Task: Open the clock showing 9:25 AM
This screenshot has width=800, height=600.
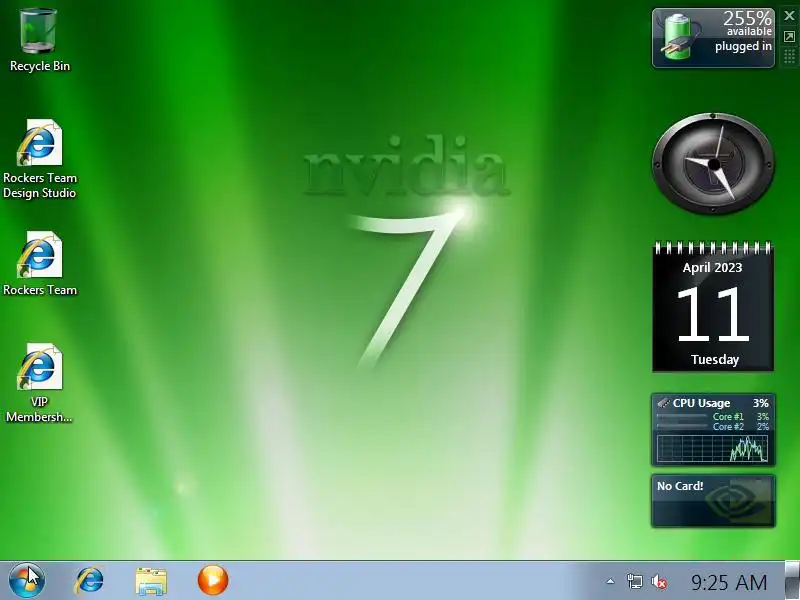Action: coord(729,582)
